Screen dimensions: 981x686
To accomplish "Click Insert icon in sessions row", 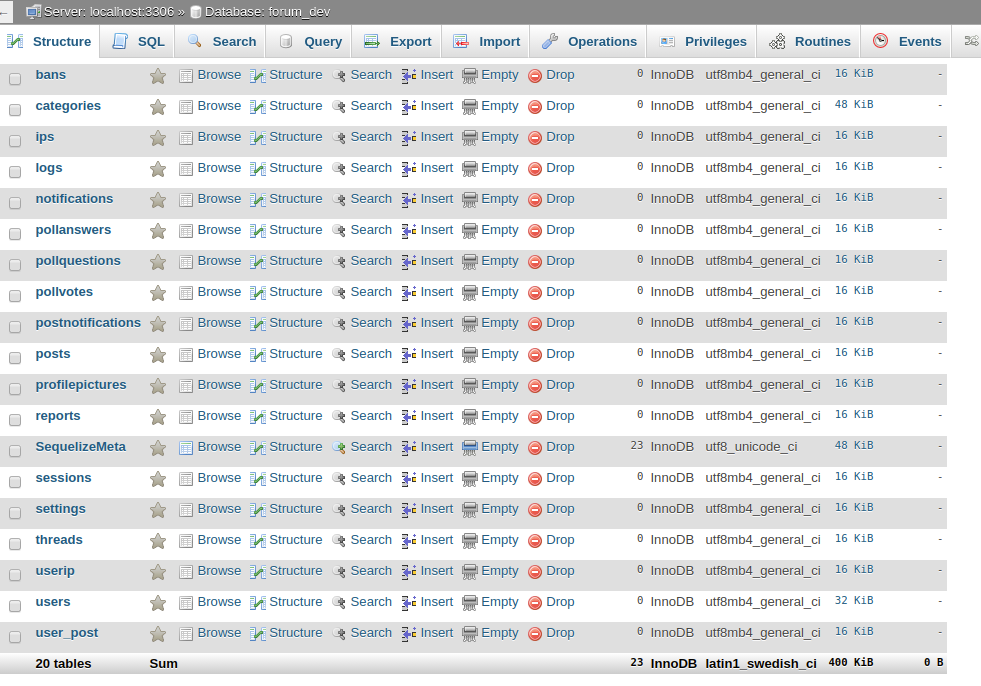I will [409, 479].
